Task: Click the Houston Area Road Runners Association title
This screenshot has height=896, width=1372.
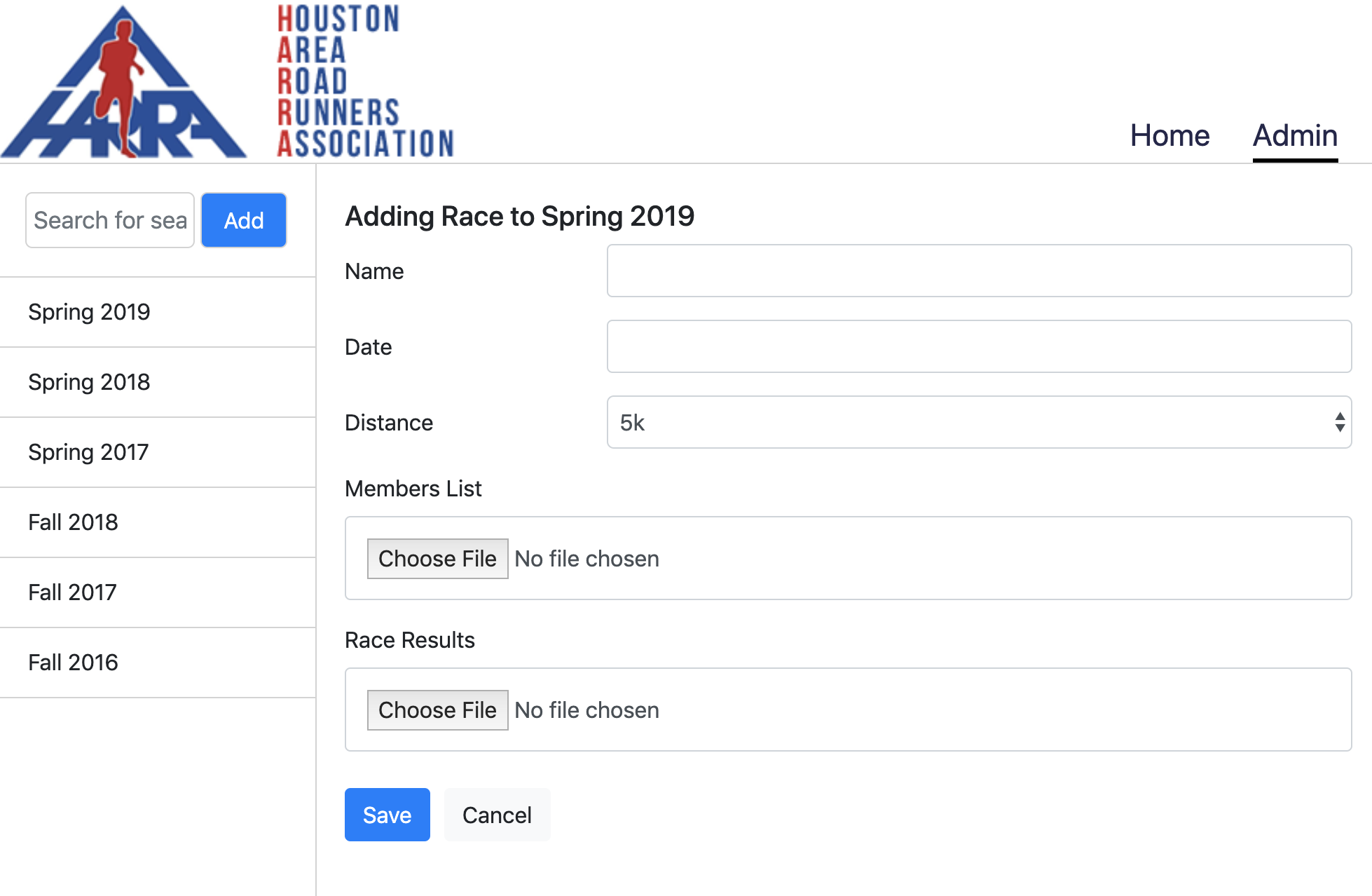Action: pos(365,81)
